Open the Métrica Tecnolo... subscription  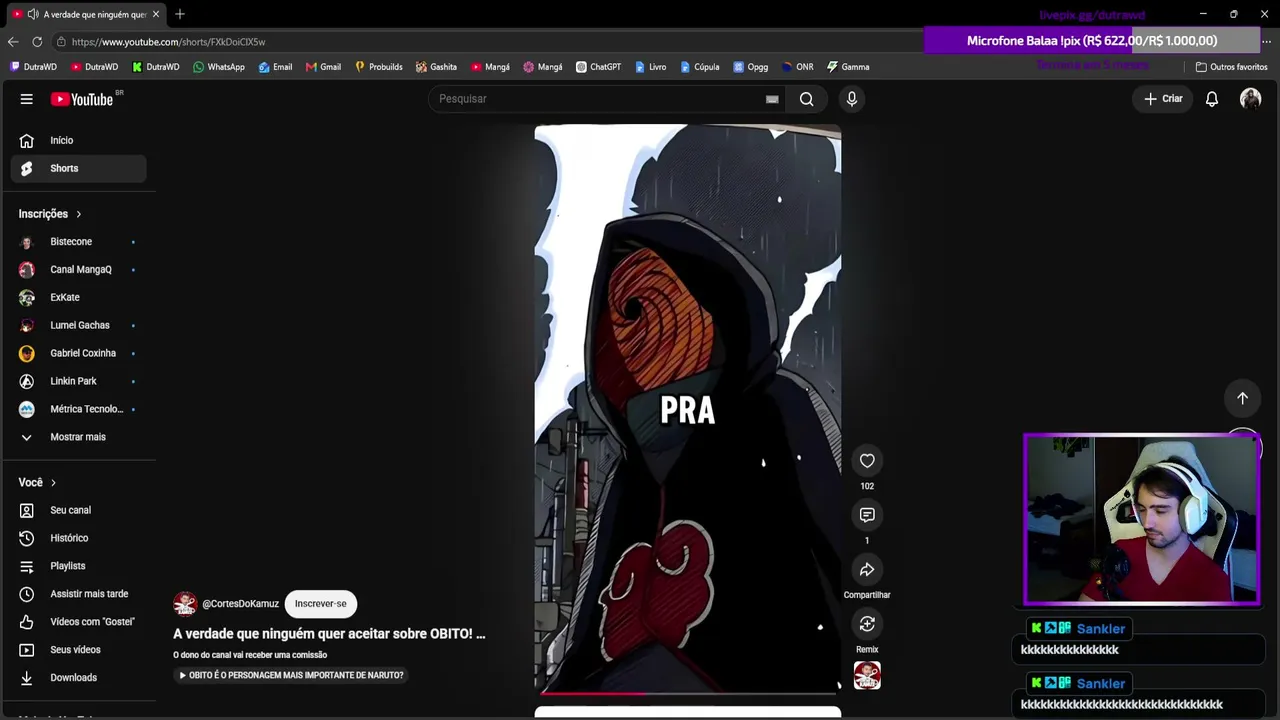(78, 409)
